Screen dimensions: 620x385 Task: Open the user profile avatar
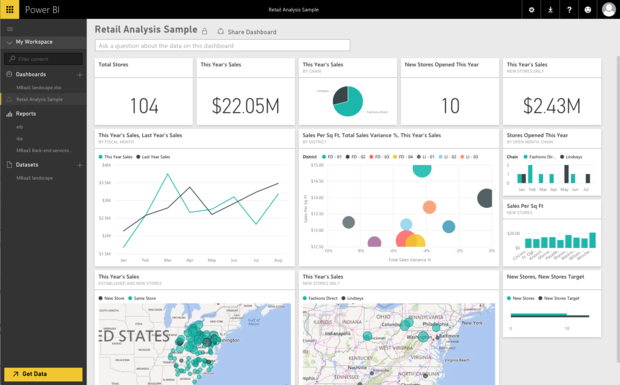[x=609, y=9]
